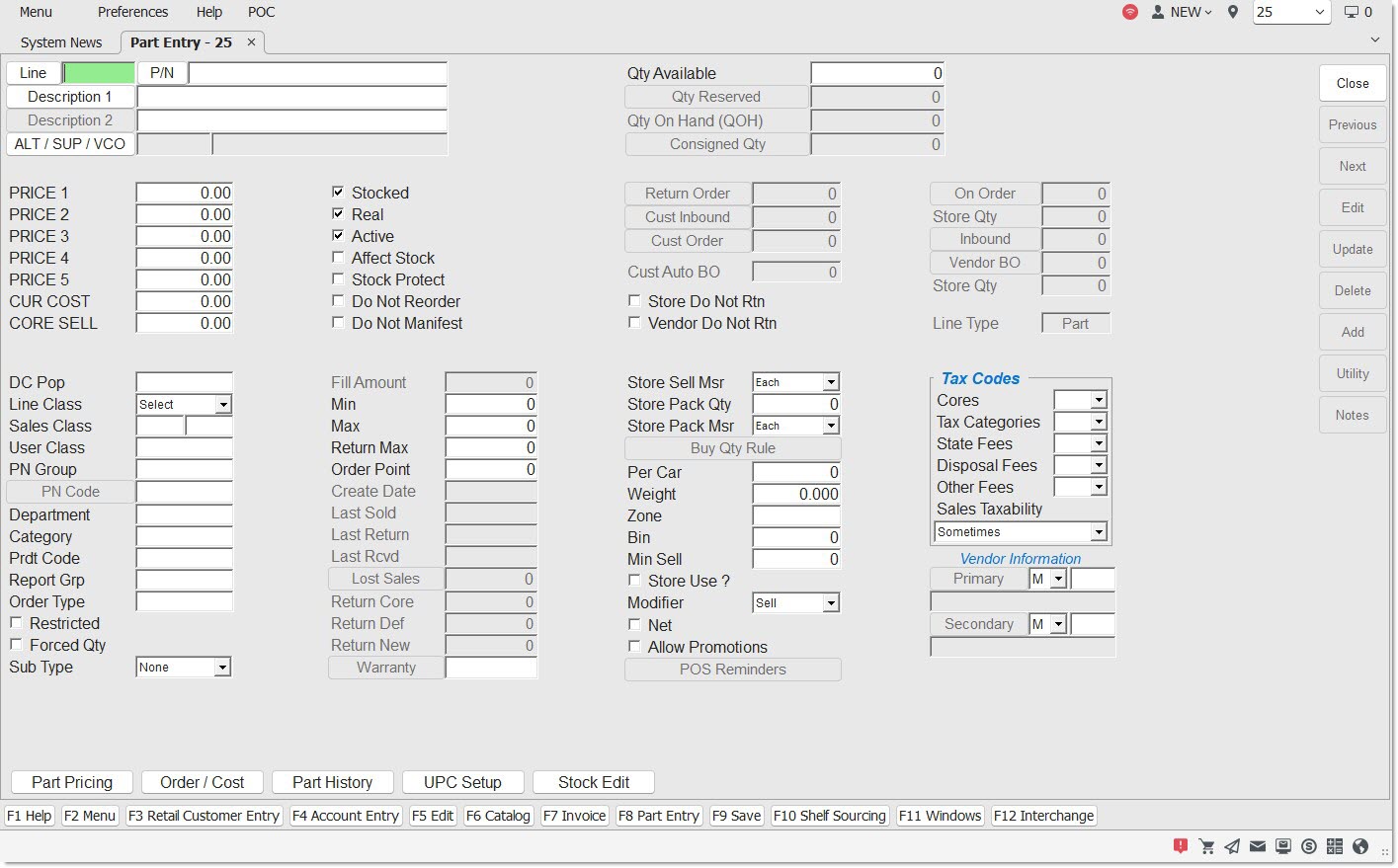
Task: Switch to the System News tab
Action: [x=61, y=42]
